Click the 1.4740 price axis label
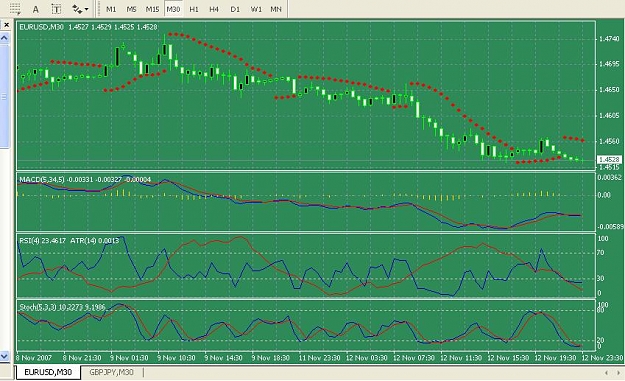 (x=609, y=39)
